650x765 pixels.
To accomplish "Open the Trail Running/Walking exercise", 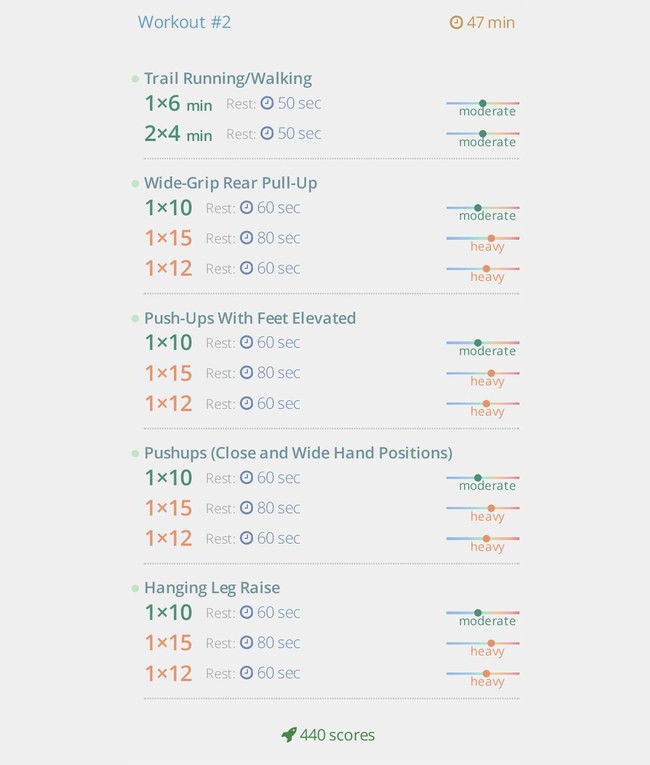I will [228, 79].
